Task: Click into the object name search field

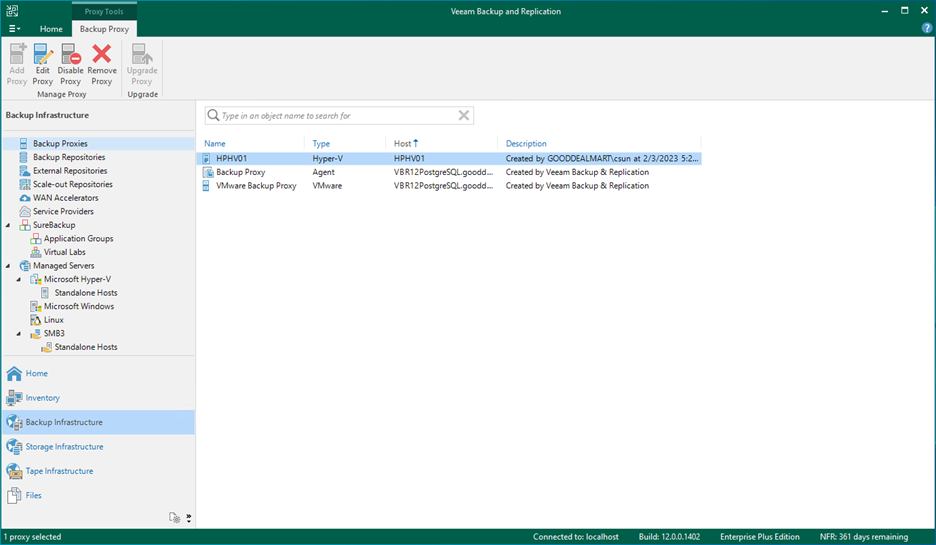Action: point(337,116)
